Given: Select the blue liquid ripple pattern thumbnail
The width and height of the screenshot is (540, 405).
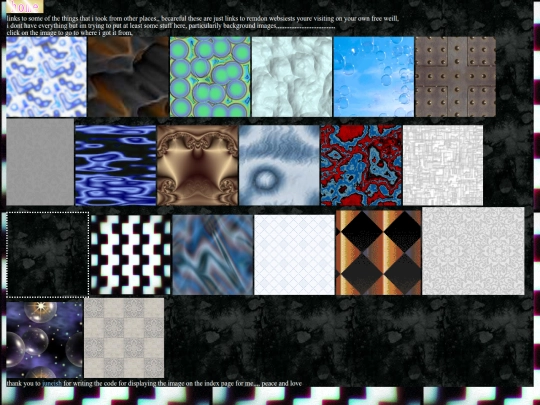Looking at the screenshot, I should pos(116,165).
